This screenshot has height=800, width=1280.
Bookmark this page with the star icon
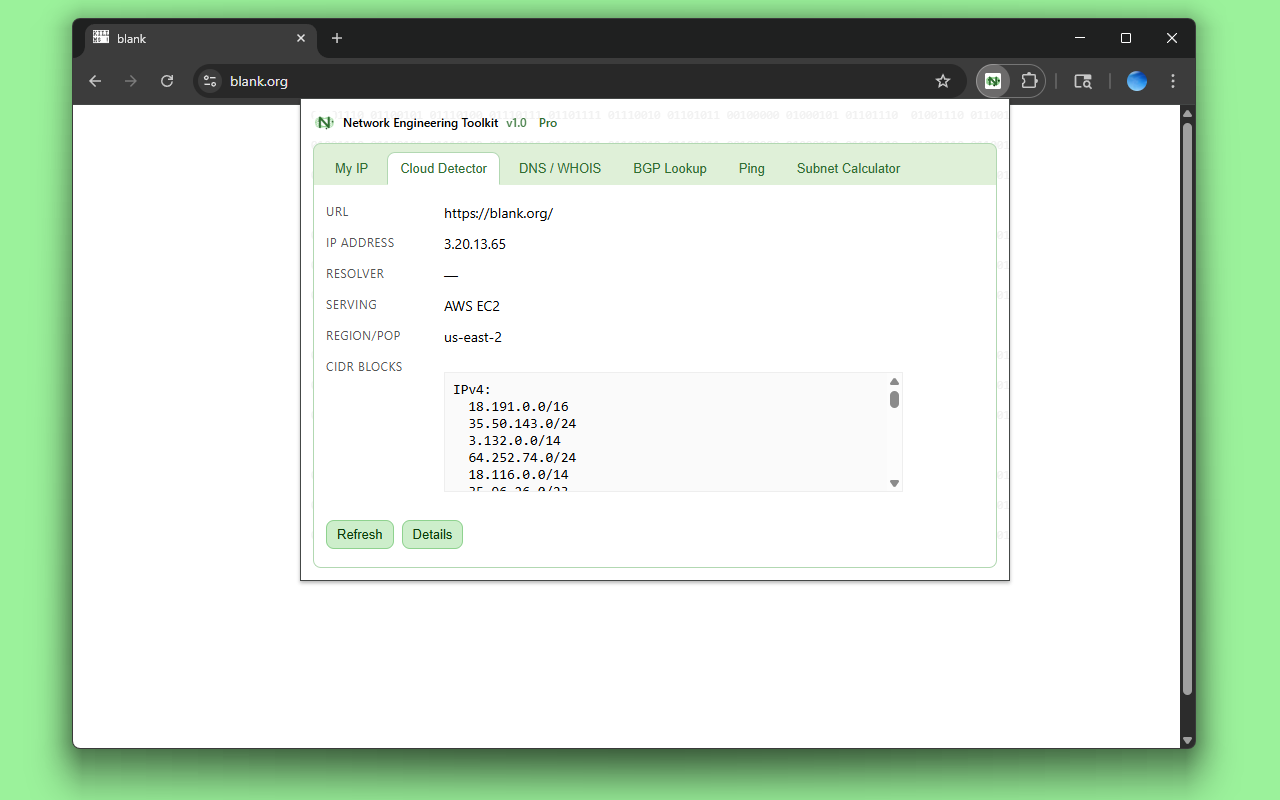point(943,81)
